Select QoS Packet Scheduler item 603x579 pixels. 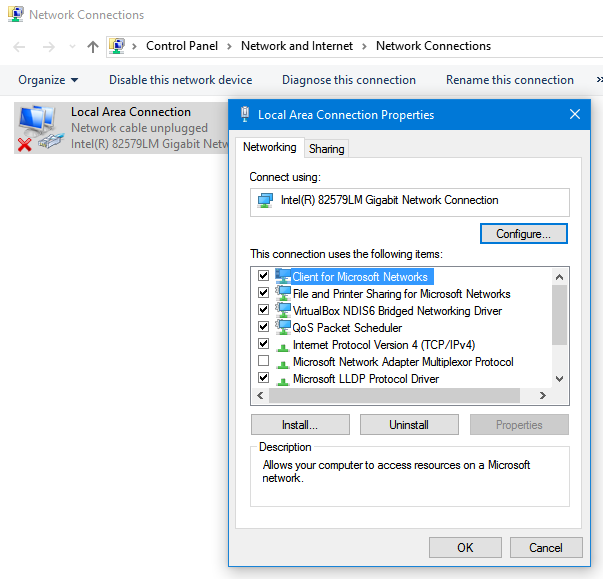click(347, 328)
